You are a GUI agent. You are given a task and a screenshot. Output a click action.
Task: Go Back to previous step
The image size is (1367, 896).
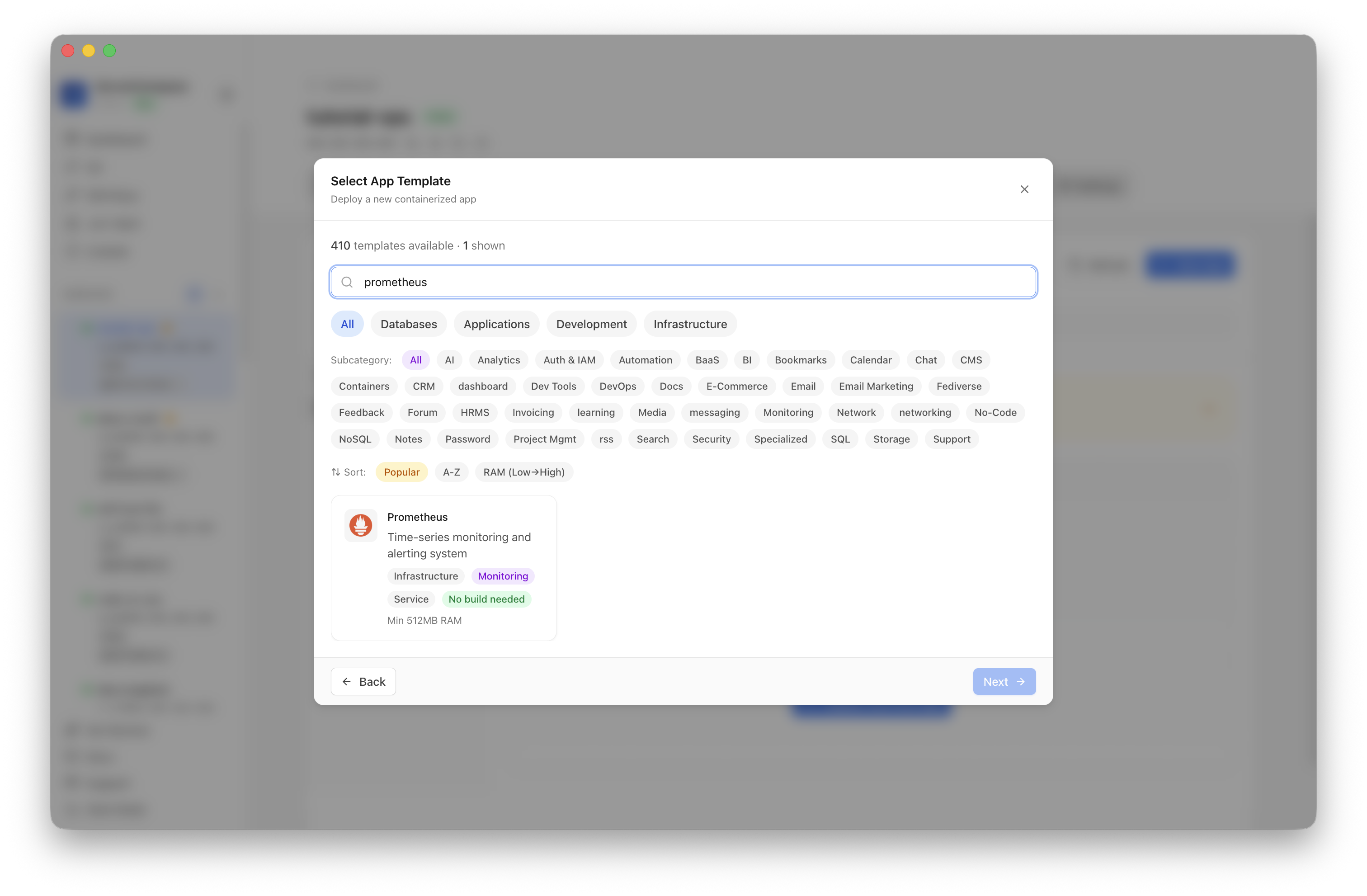coord(363,682)
